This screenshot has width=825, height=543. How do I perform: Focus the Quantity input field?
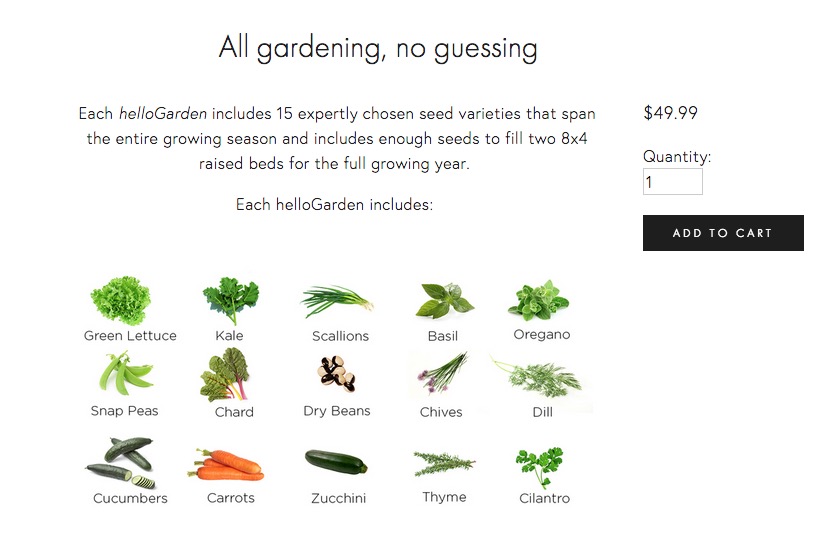pyautogui.click(x=672, y=182)
